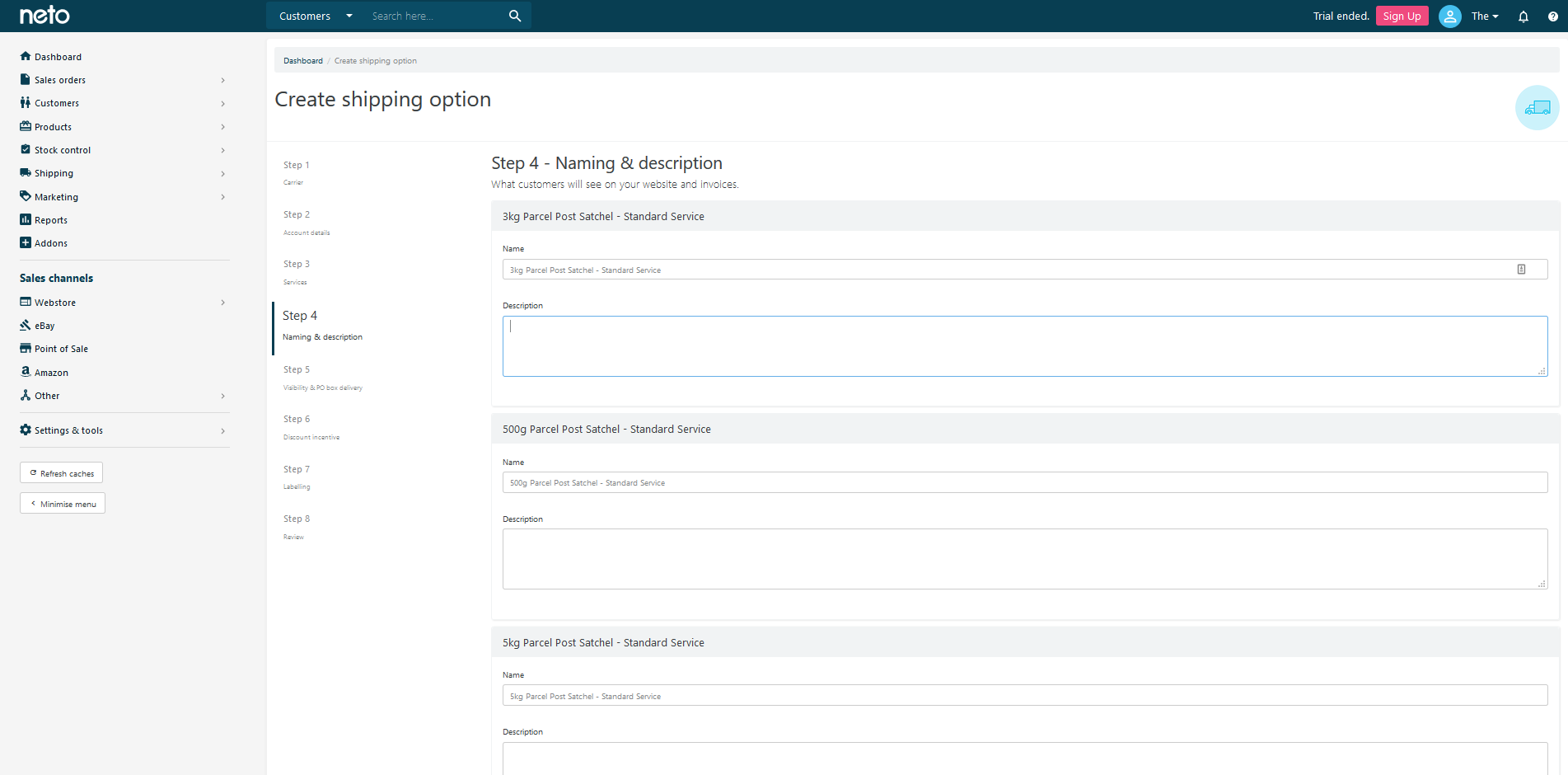Click the Products box icon
Image resolution: width=1568 pixels, height=775 pixels.
pos(26,126)
